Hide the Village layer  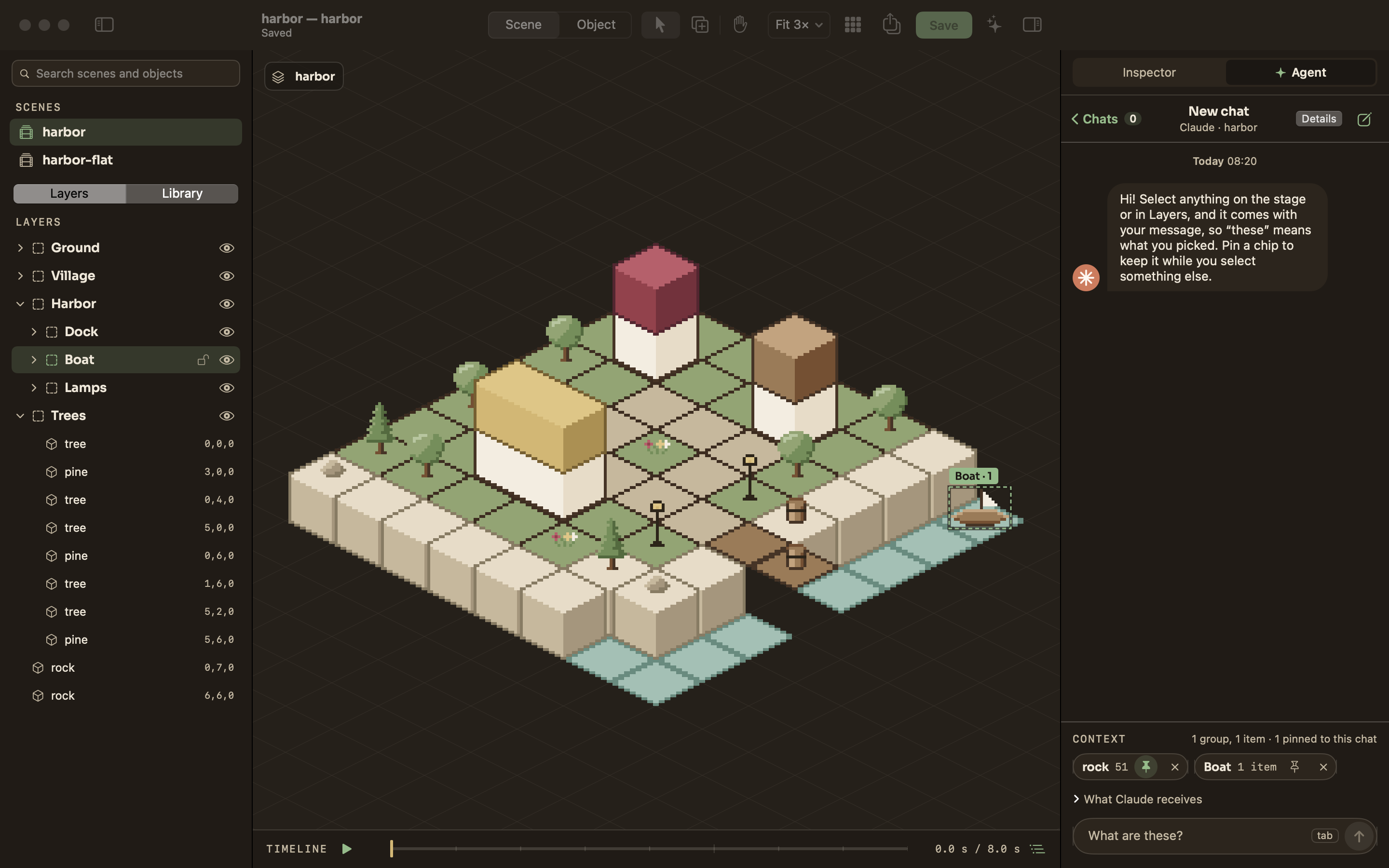click(x=227, y=276)
